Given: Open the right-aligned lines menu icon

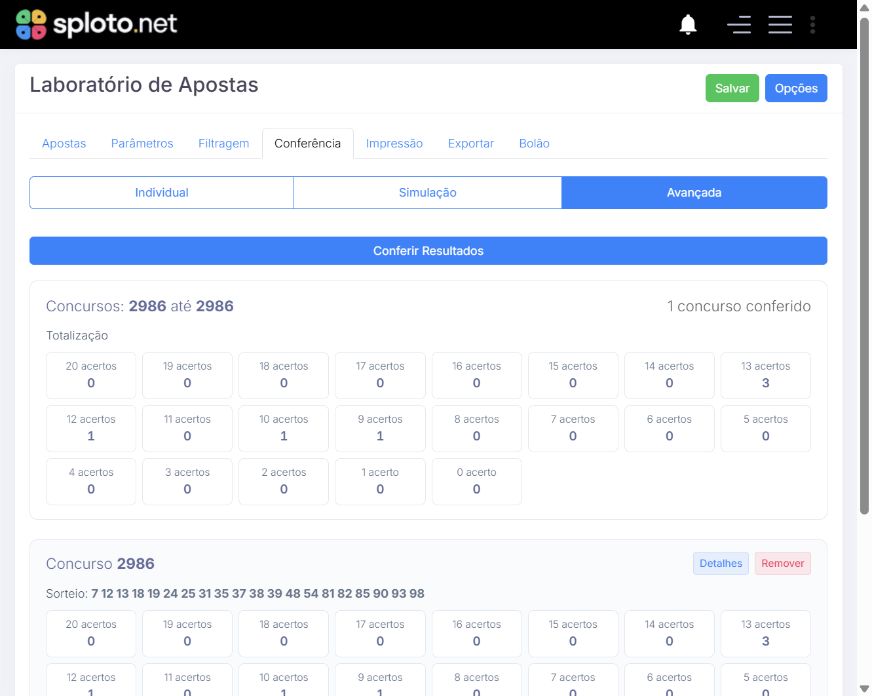Looking at the screenshot, I should [739, 24].
